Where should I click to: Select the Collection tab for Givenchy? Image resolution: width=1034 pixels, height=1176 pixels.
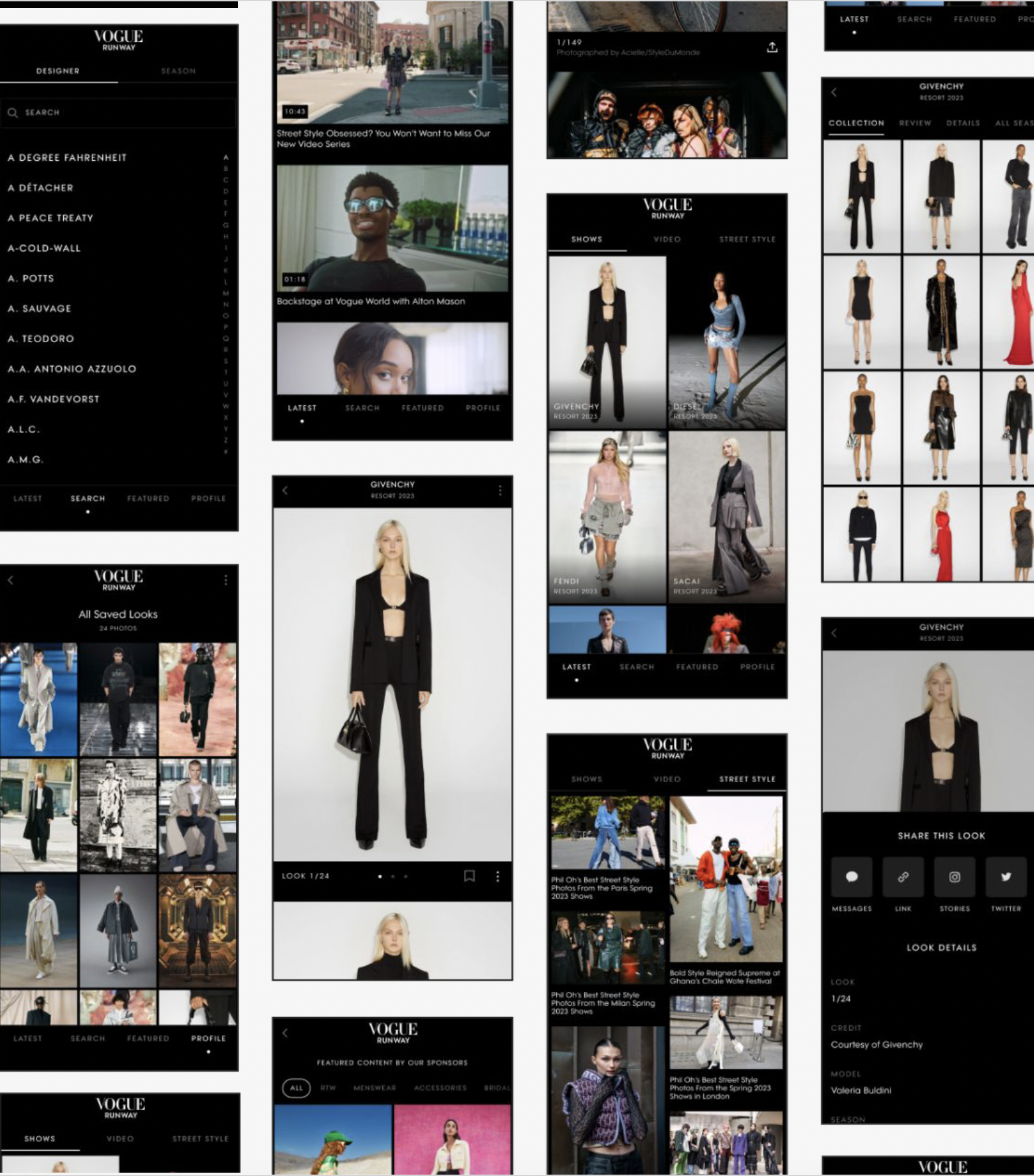click(856, 123)
